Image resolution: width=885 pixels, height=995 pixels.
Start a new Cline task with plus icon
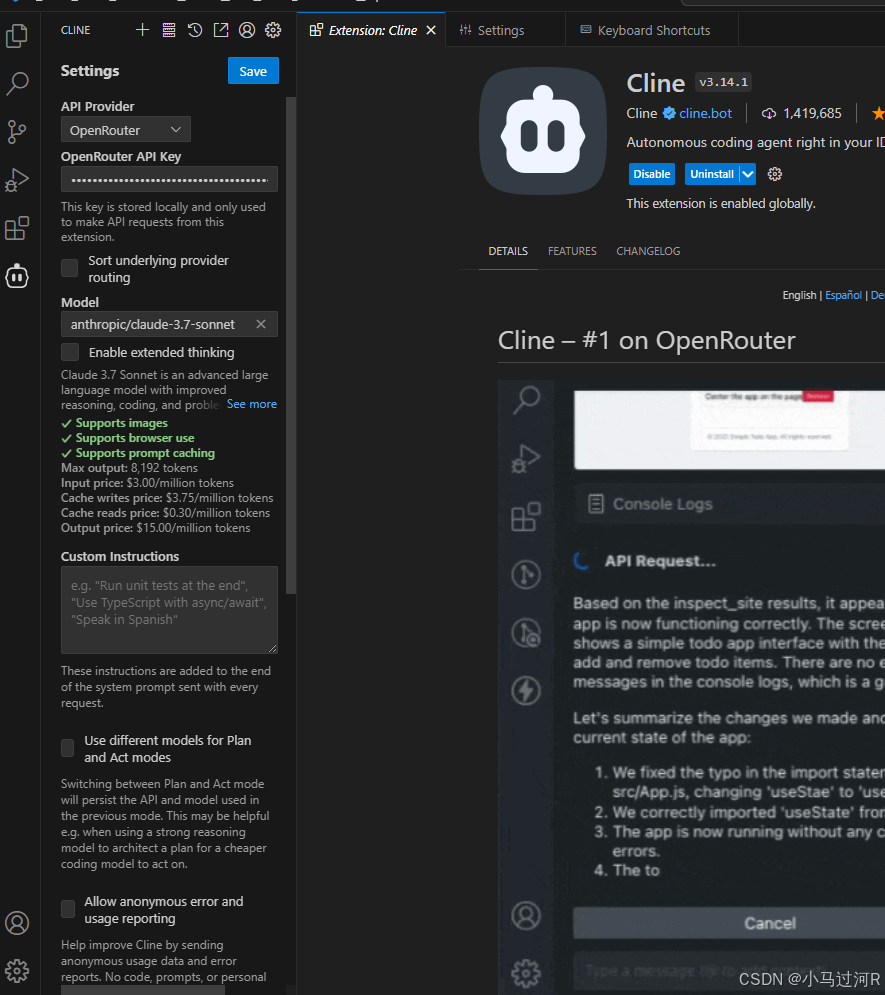pyautogui.click(x=142, y=30)
